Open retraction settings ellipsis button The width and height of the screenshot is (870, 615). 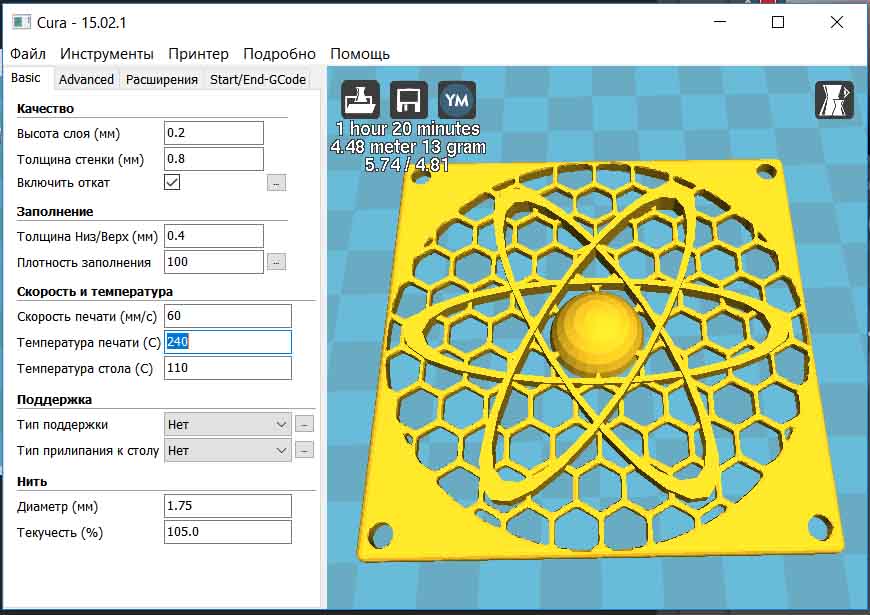pyautogui.click(x=276, y=183)
